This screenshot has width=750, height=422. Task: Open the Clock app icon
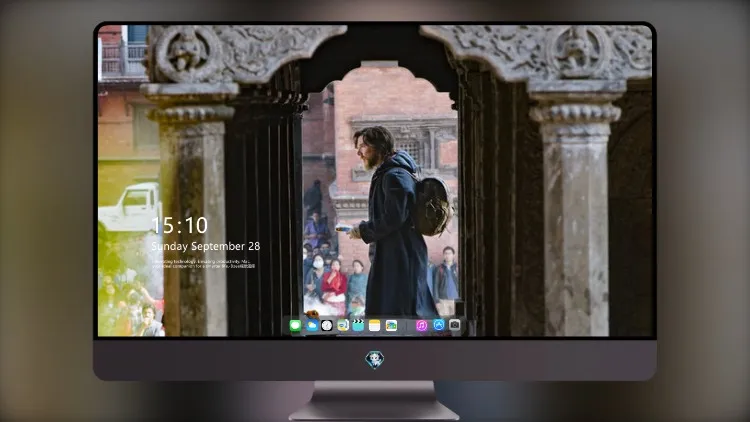327,325
